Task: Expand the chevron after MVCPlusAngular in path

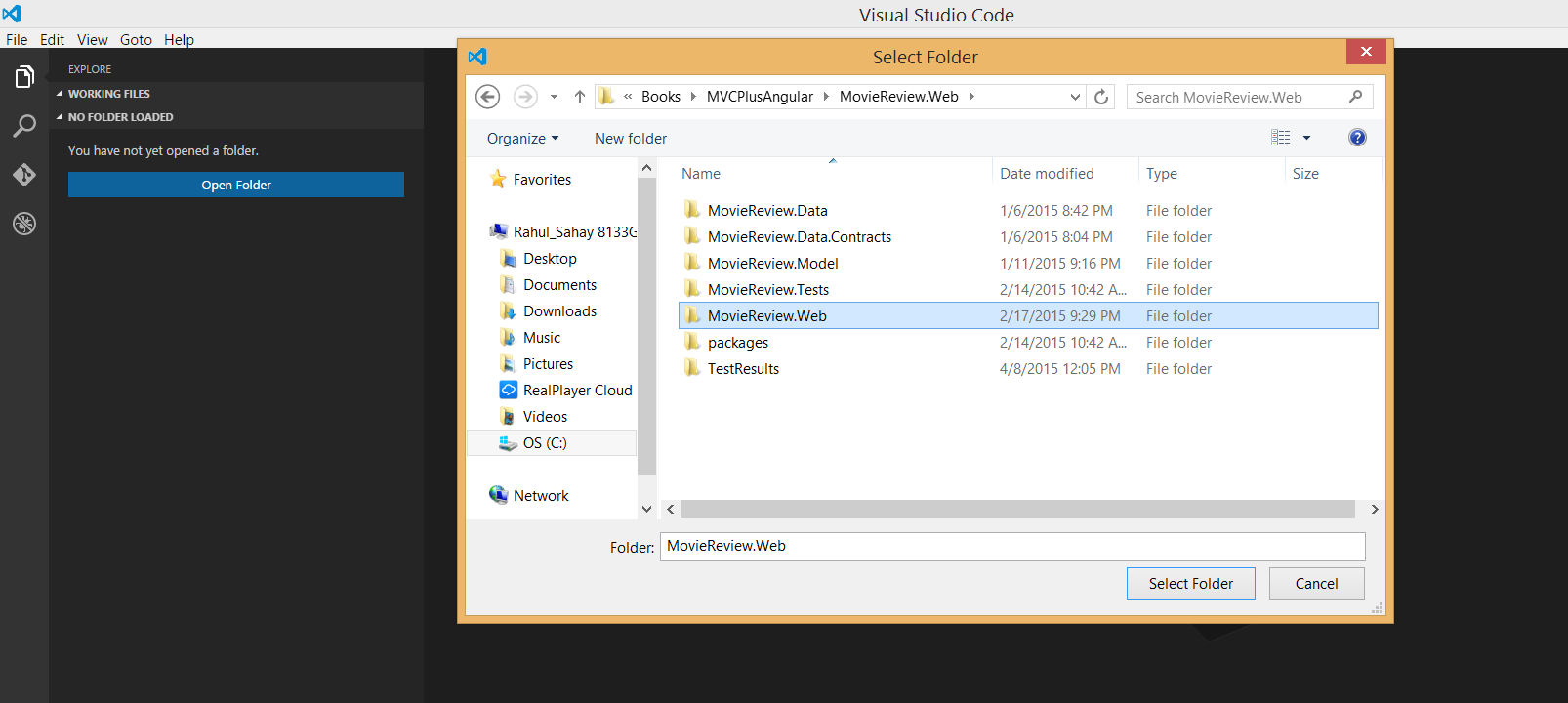Action: click(x=826, y=96)
